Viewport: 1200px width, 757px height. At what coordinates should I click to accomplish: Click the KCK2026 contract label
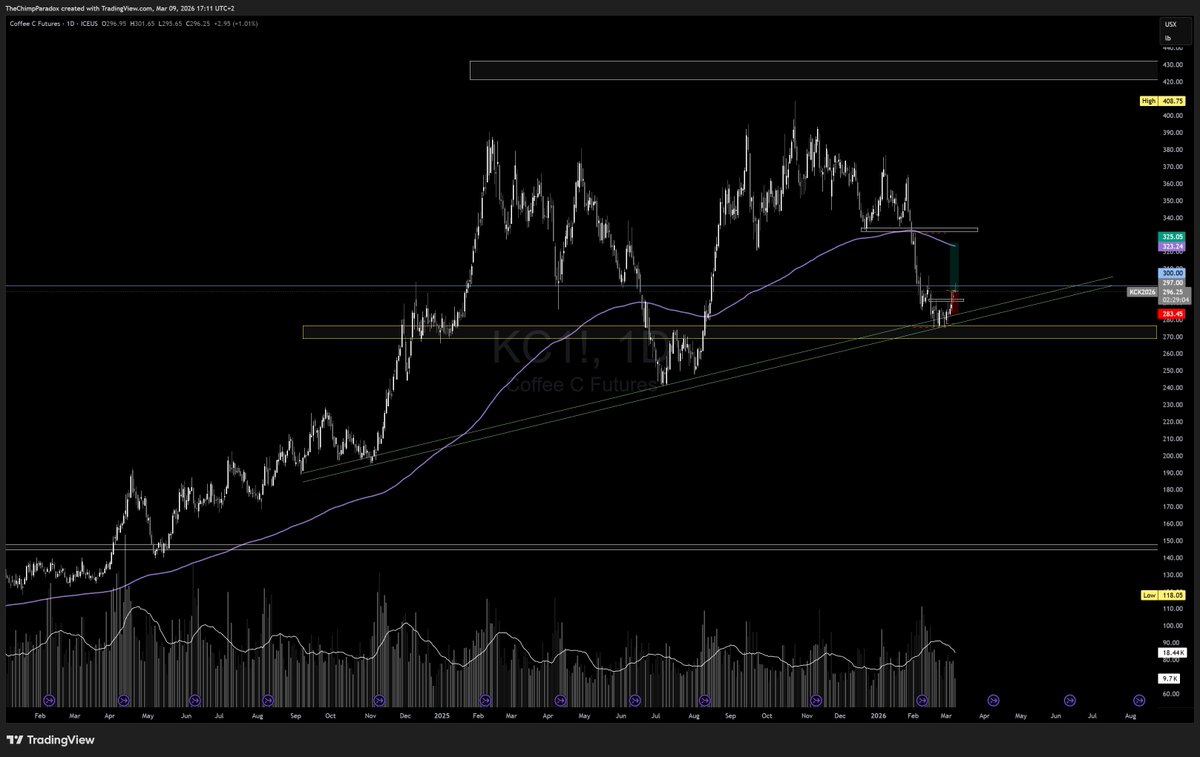(1142, 292)
